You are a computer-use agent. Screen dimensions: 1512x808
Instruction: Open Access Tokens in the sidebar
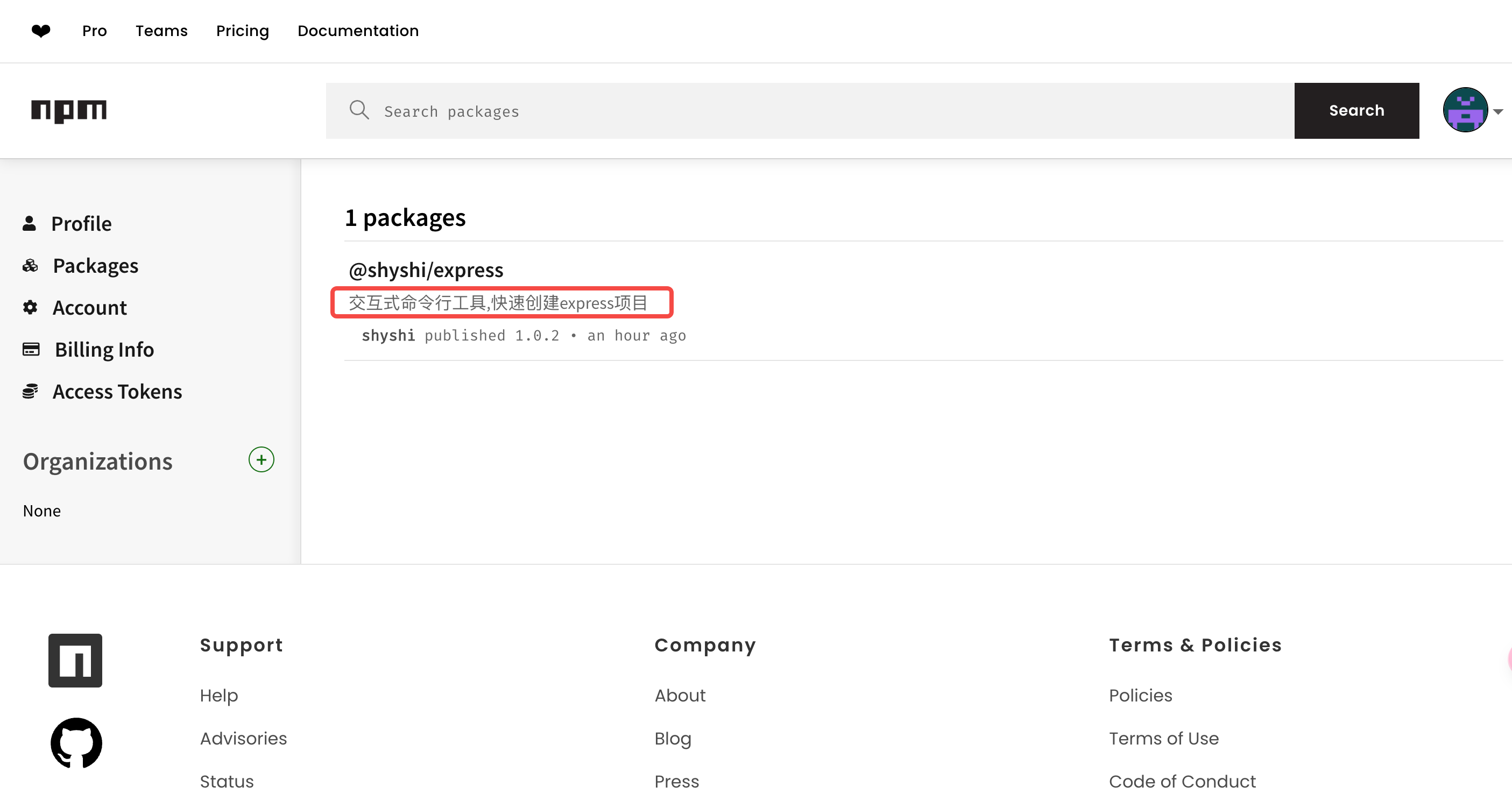pyautogui.click(x=117, y=392)
